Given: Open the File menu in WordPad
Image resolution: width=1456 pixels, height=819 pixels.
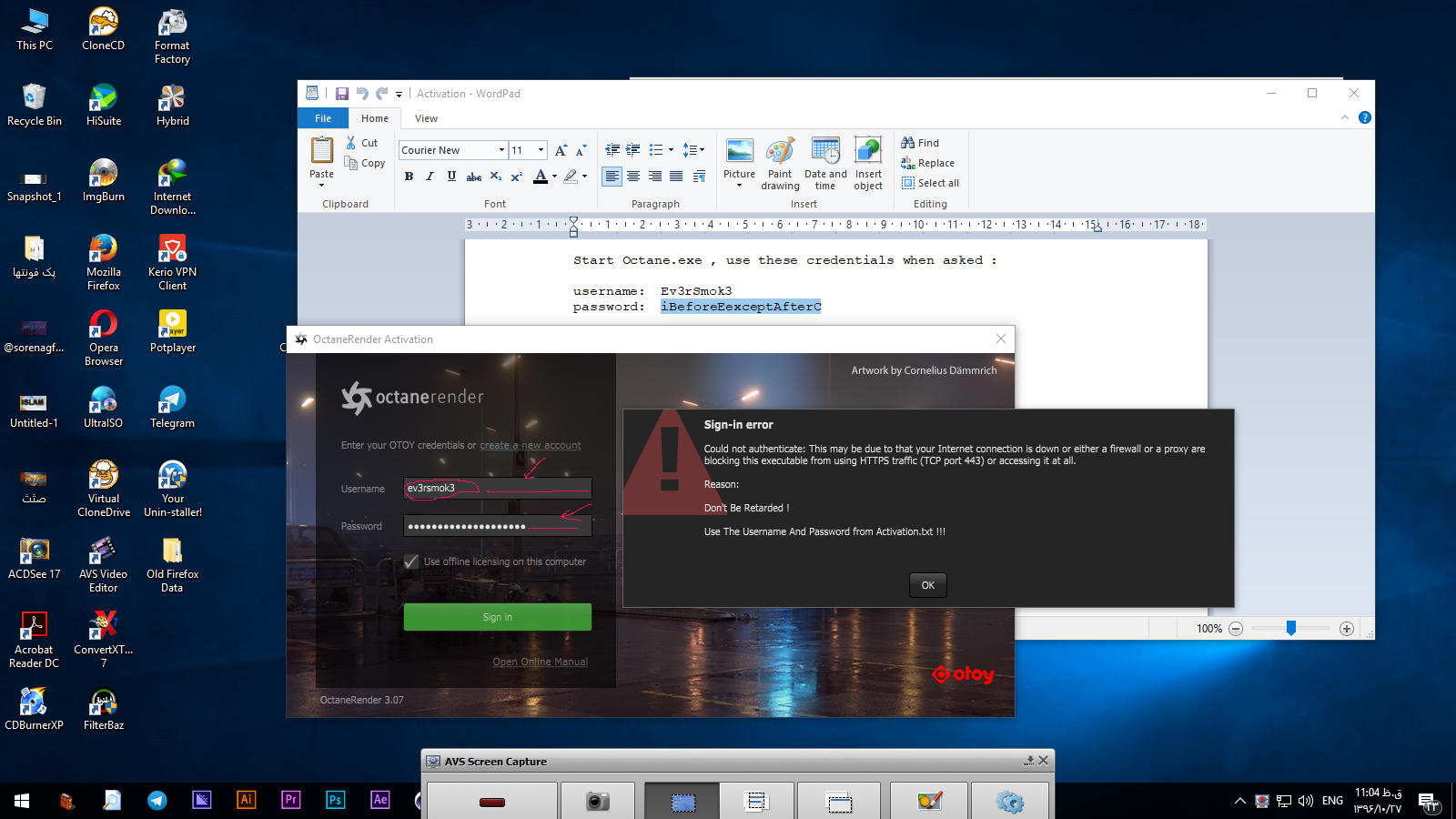Looking at the screenshot, I should 323,118.
